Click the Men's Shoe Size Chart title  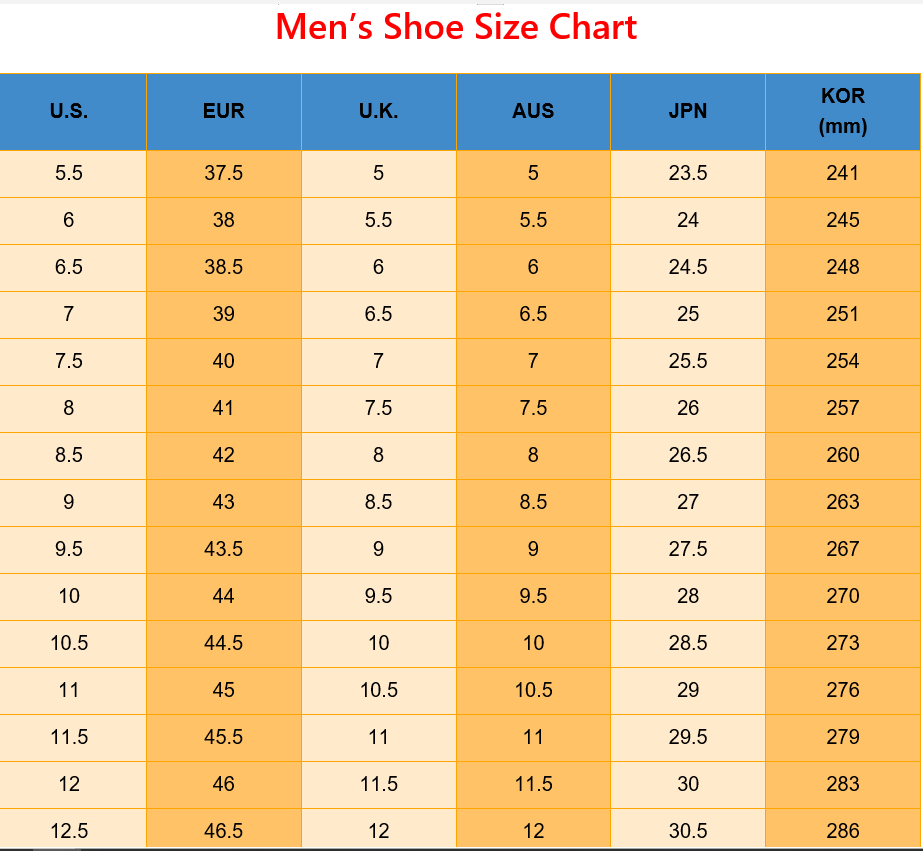[x=456, y=27]
